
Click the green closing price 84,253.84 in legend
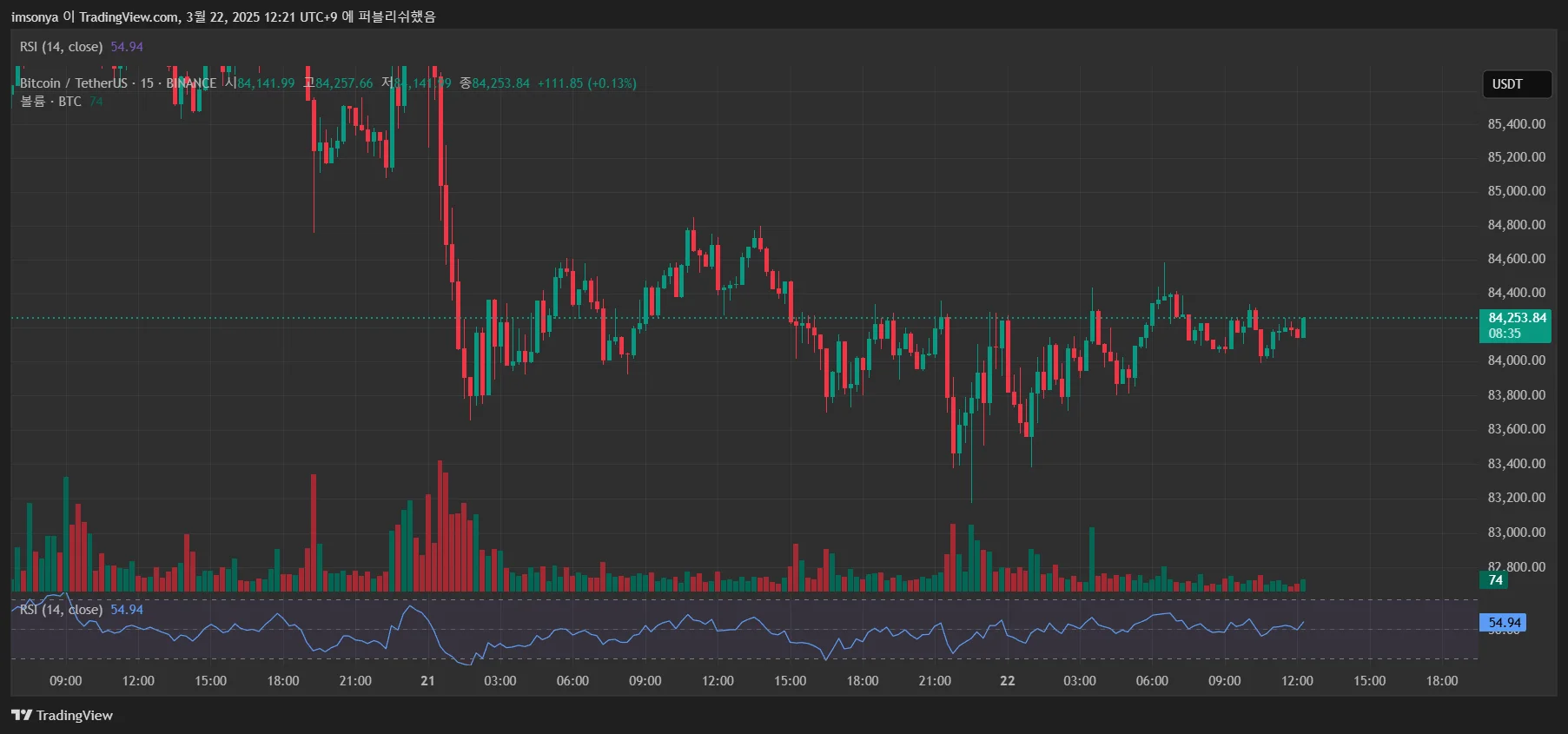coord(500,83)
